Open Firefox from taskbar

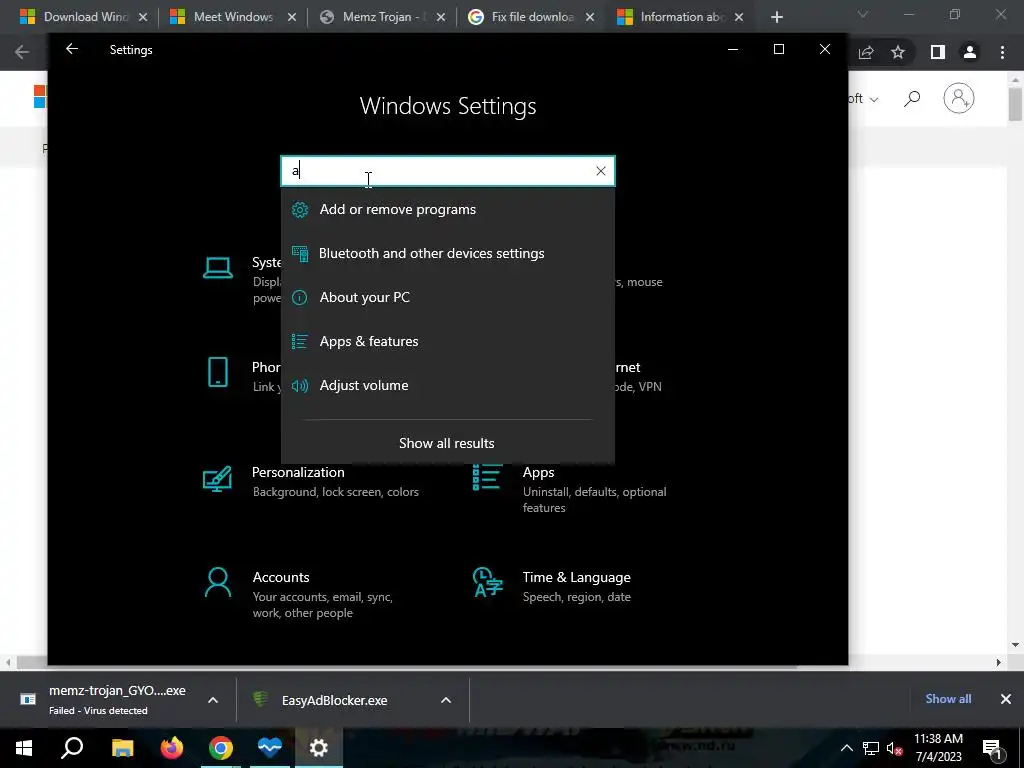point(172,748)
